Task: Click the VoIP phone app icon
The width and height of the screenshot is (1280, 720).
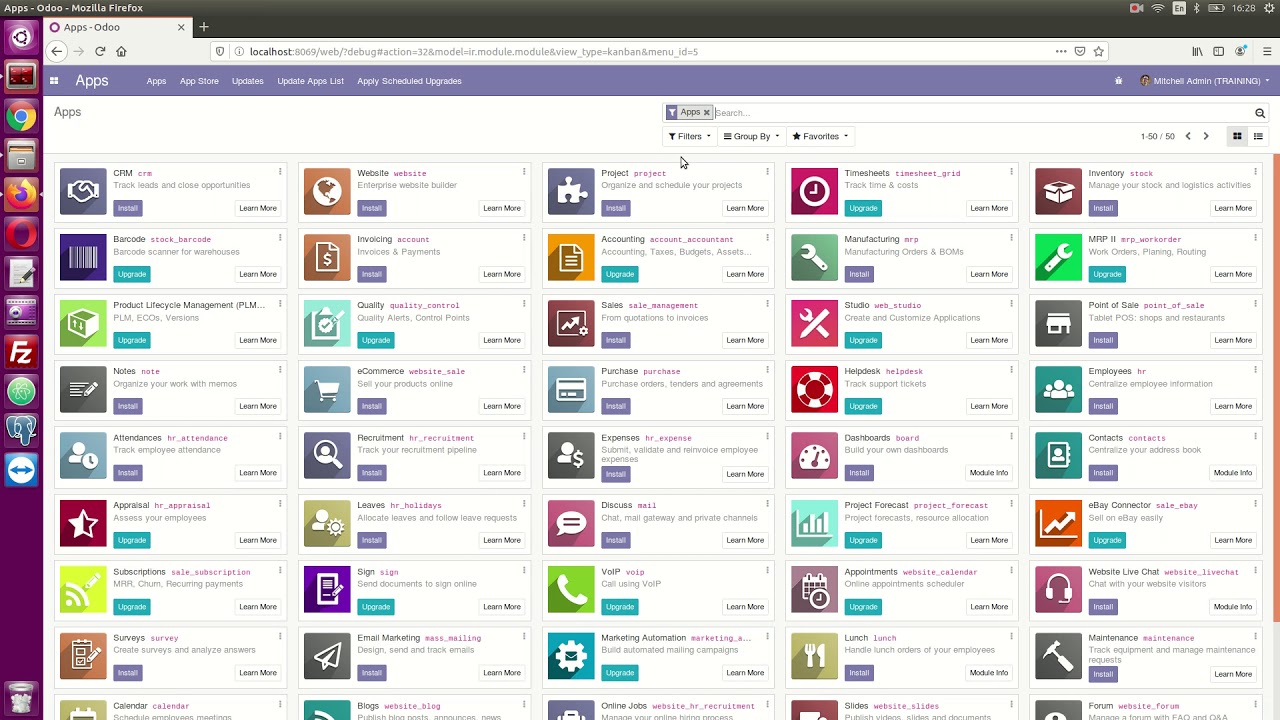Action: [571, 590]
